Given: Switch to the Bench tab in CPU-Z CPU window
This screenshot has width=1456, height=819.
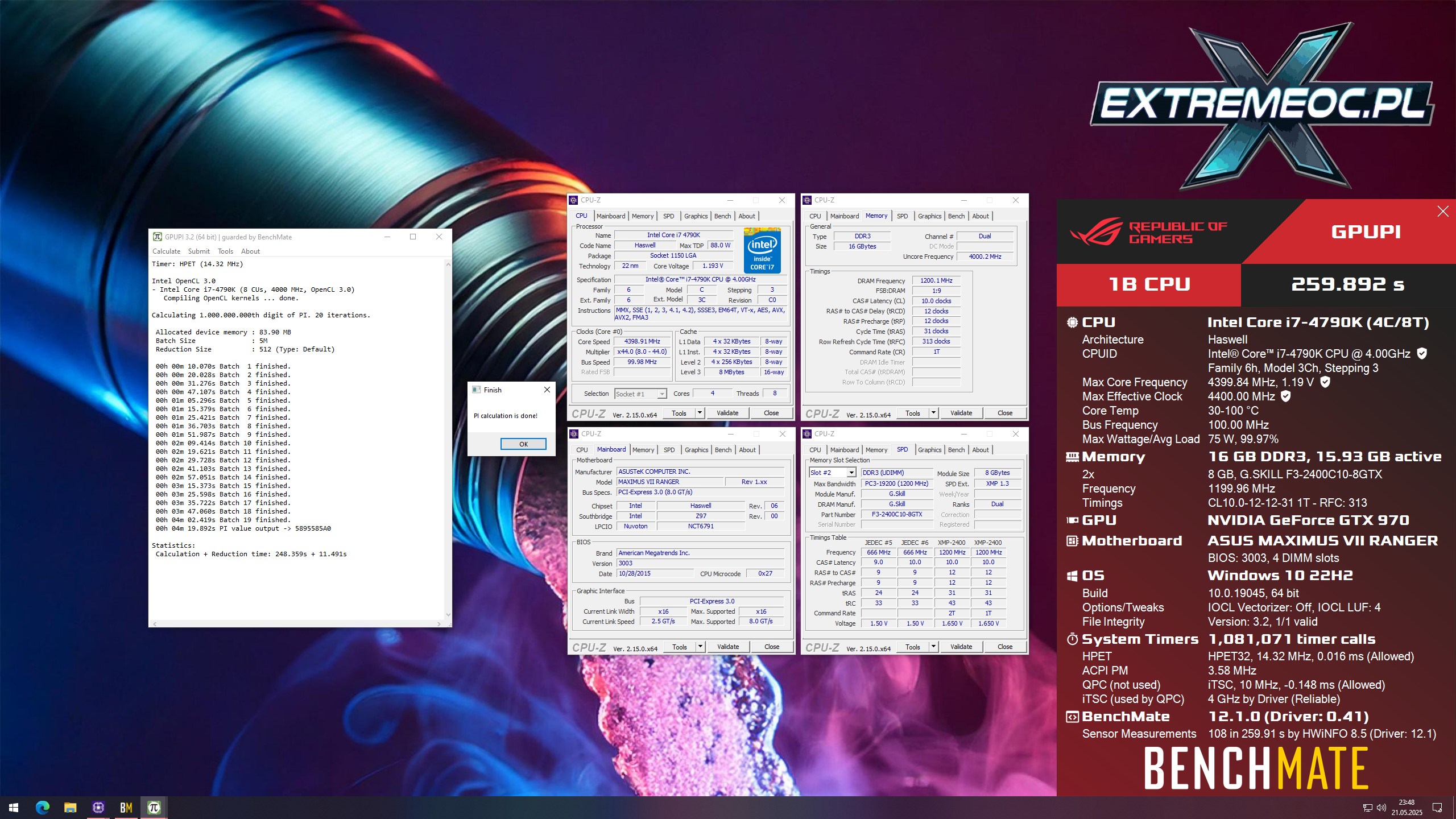Looking at the screenshot, I should pos(722,216).
